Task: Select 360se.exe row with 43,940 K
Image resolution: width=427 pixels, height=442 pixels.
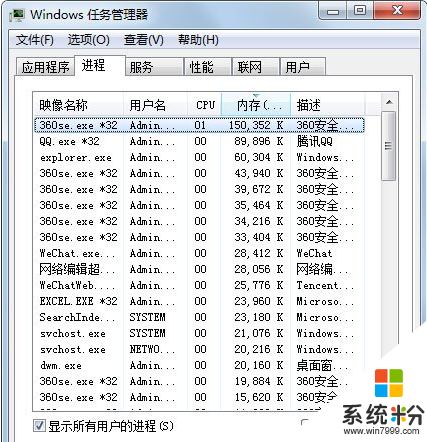Action: pyautogui.click(x=199, y=173)
